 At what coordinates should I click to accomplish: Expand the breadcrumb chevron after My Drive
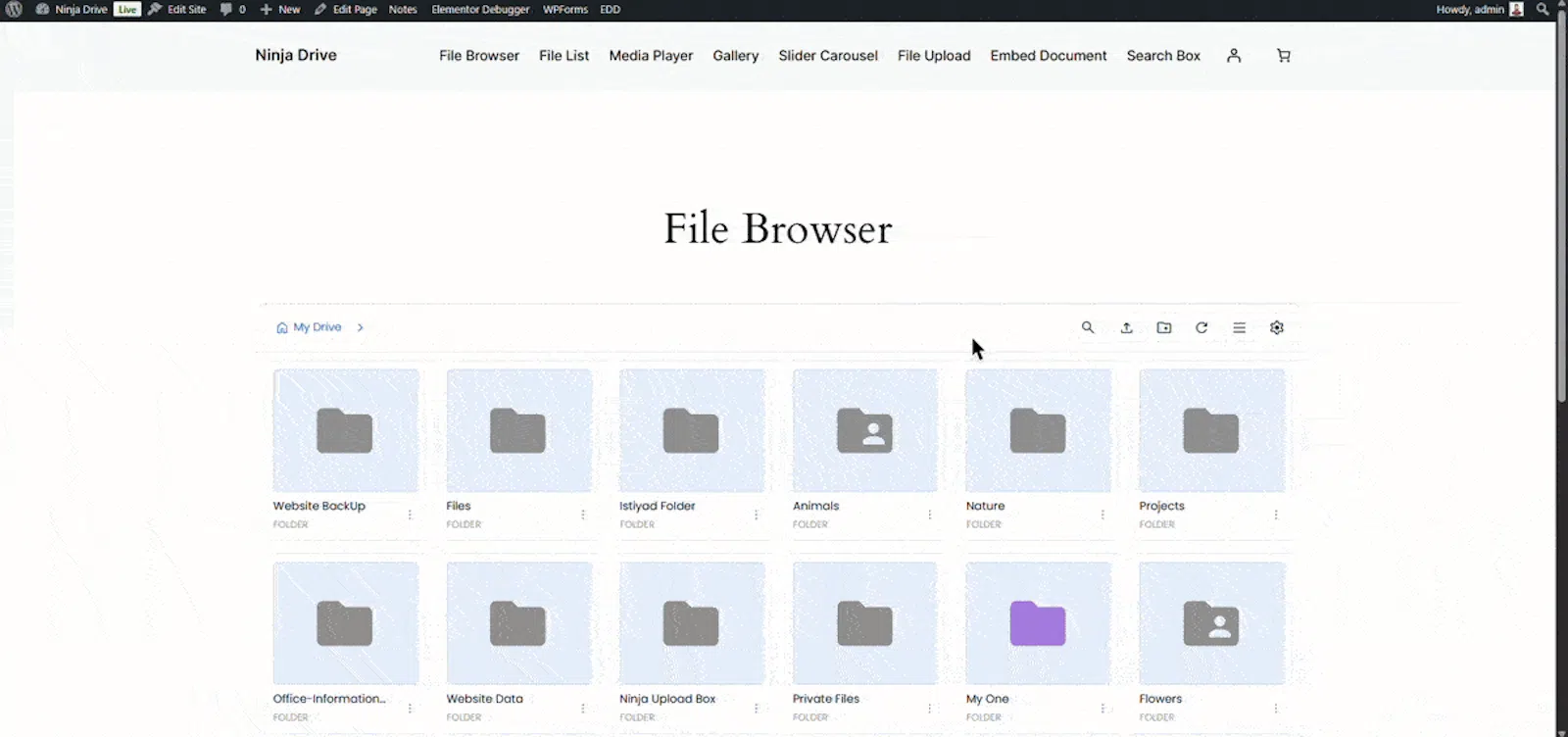coord(361,327)
